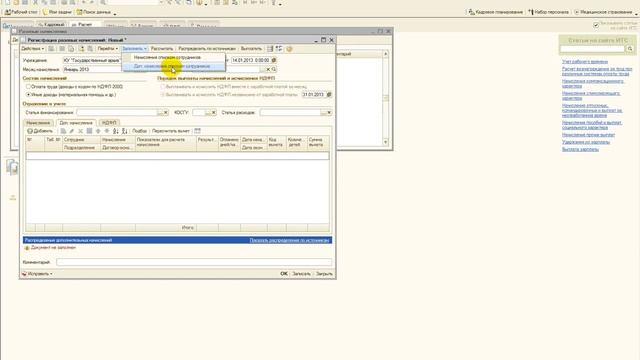Image resolution: width=640 pixels, height=360 pixels.
Task: Open the Перейти dropdown menu
Action: tap(107, 49)
